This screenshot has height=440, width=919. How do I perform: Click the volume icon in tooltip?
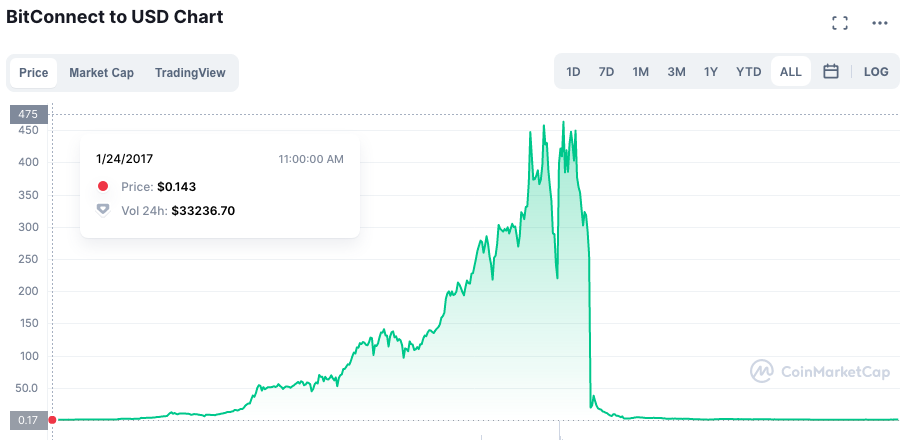point(102,210)
